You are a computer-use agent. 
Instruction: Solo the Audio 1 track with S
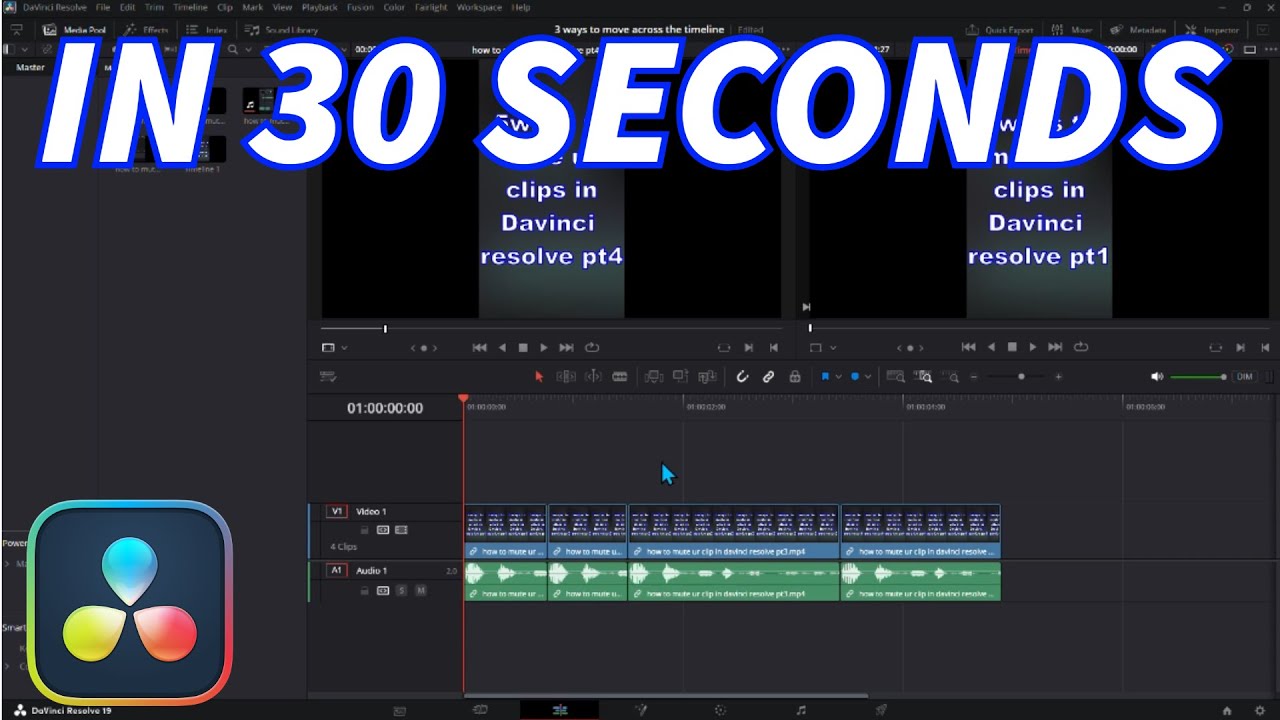[402, 591]
